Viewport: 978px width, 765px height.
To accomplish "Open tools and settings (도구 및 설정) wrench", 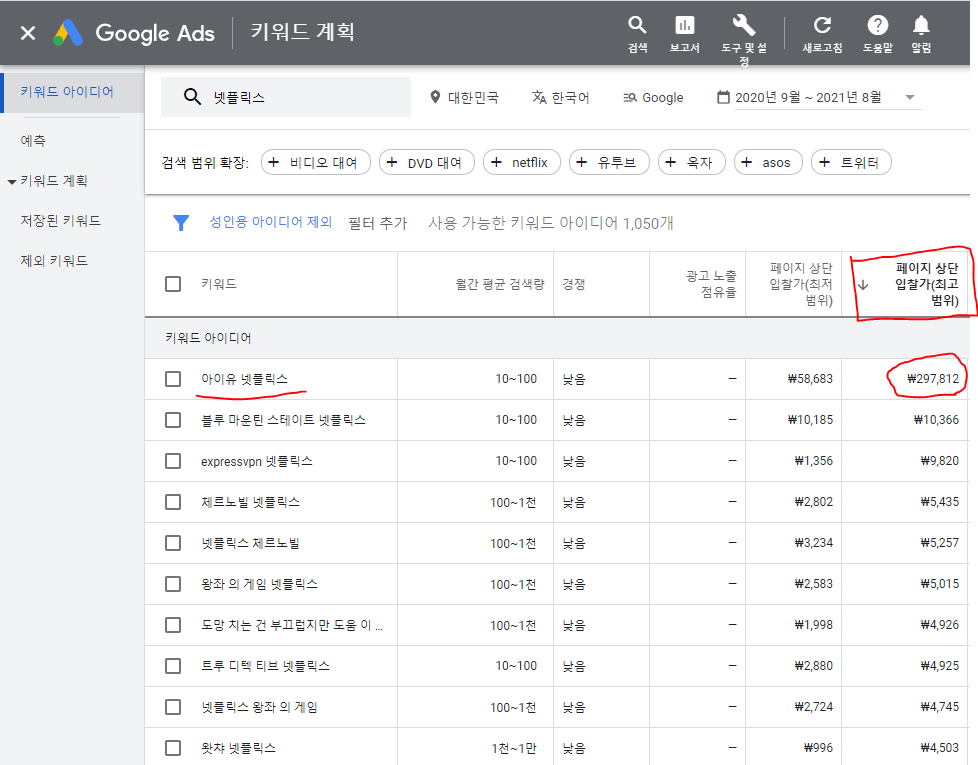I will (743, 26).
